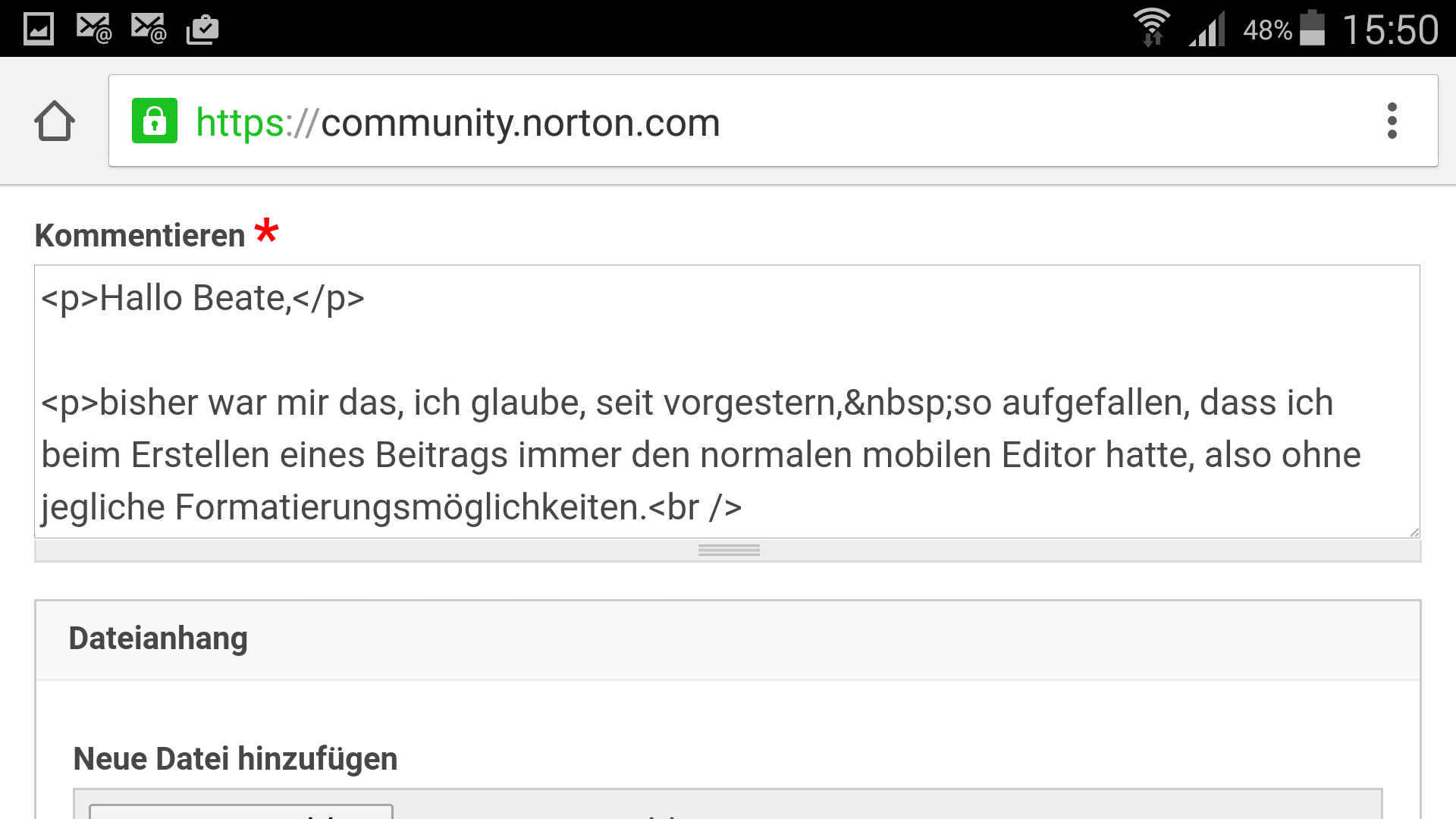Tap the Wi-Fi status icon
This screenshot has width=1456, height=819.
click(1151, 28)
